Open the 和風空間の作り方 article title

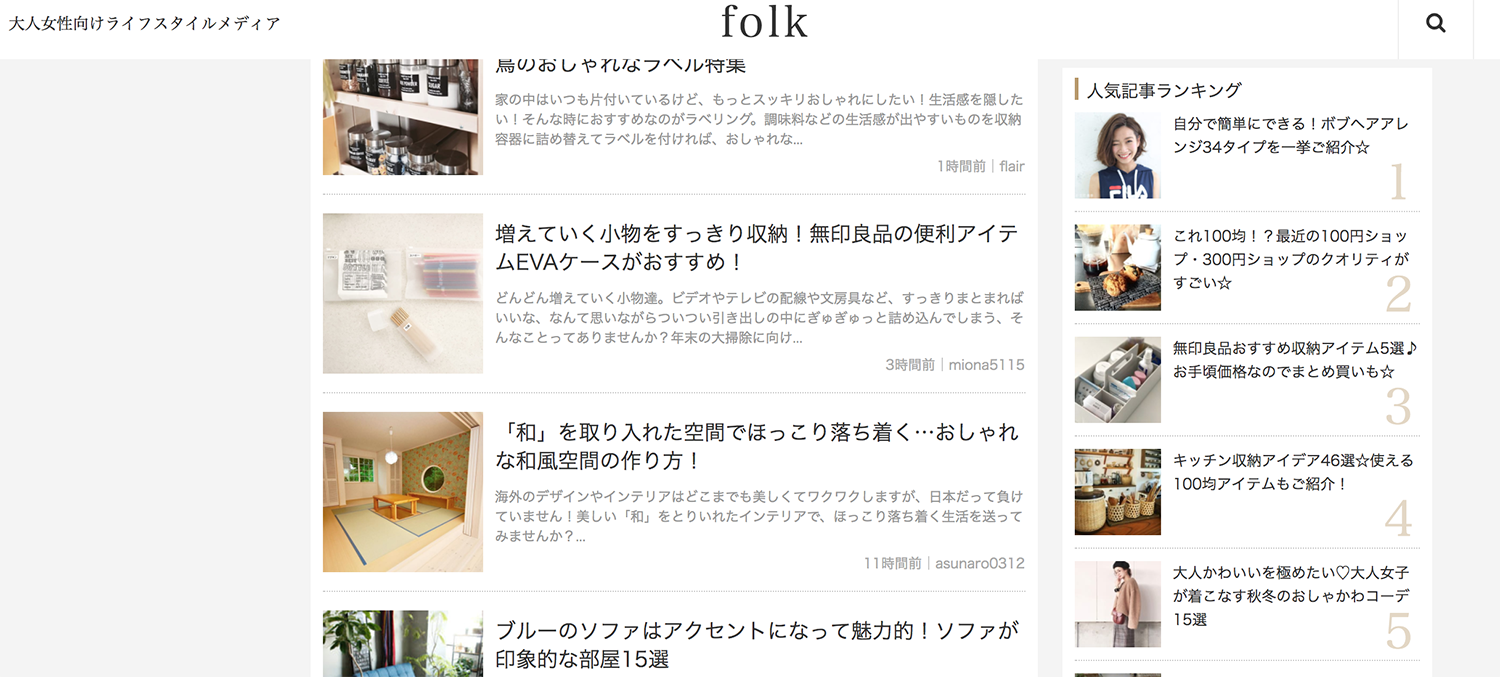757,446
